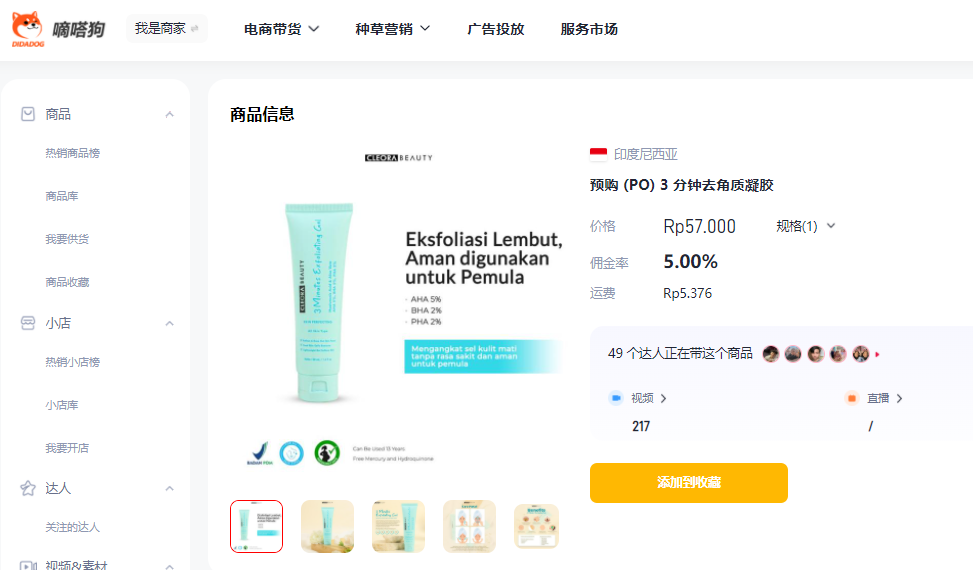Go to 热销商品榜 in sidebar
Viewport: 973px width, 570px height.
click(73, 153)
